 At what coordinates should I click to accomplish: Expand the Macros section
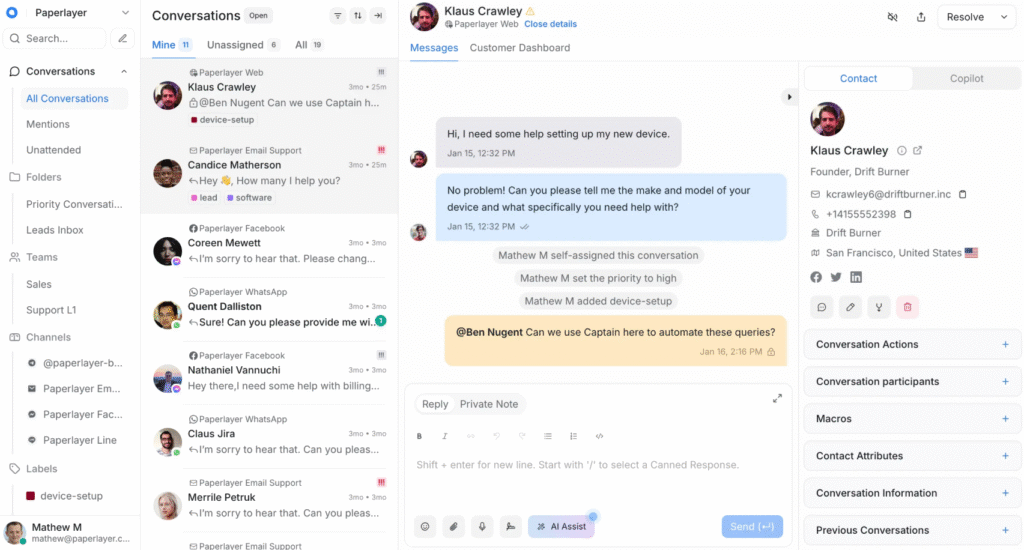(x=912, y=419)
